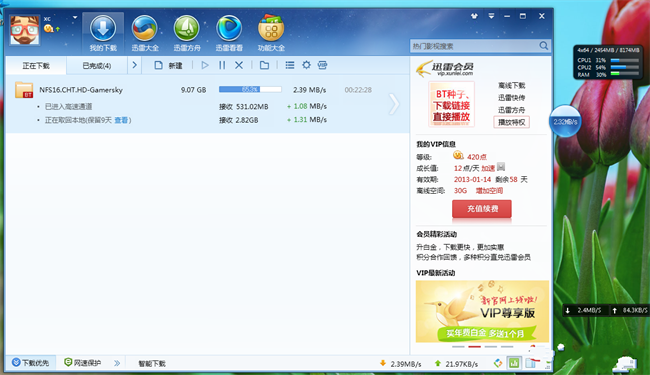Expand more tabs with the chevron

(134, 65)
